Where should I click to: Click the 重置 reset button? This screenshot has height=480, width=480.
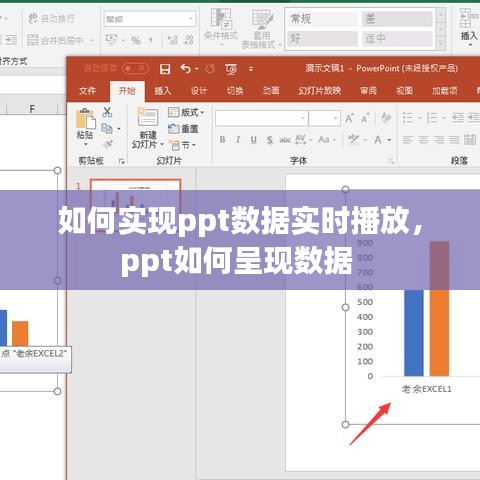coord(183,129)
